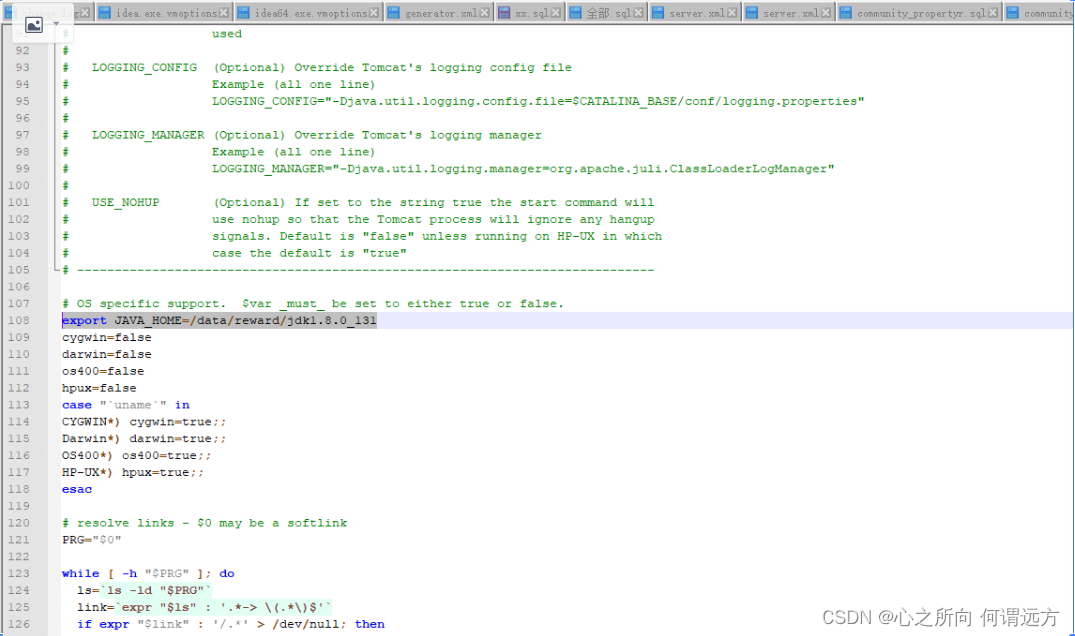Click the LOGGING_MANAGER variable name
The image size is (1075, 636).
[148, 135]
